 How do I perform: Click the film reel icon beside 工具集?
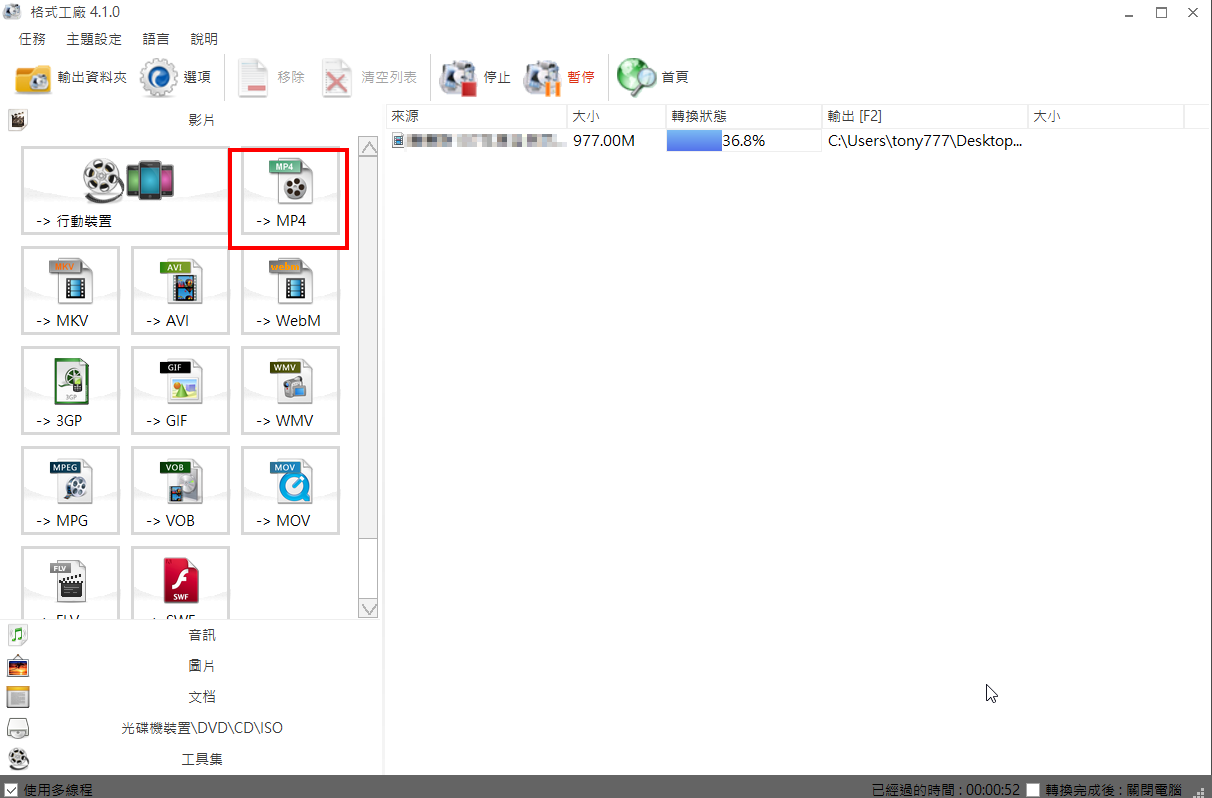click(x=18, y=759)
